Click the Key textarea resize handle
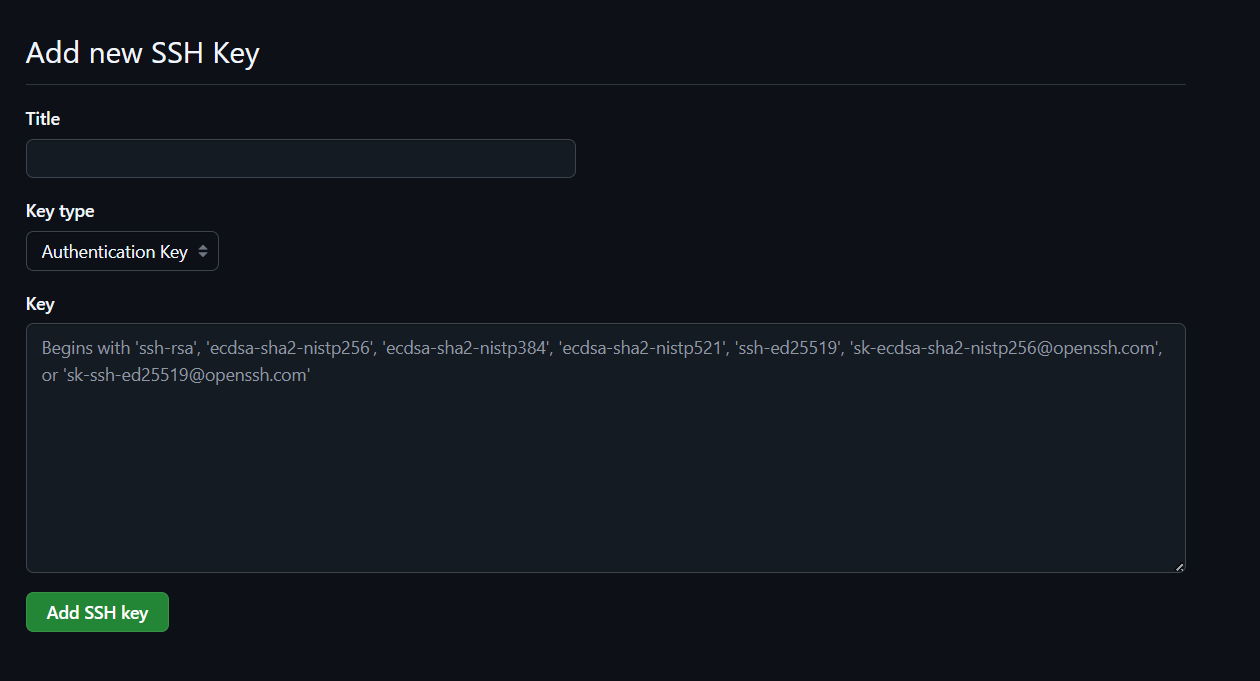The height and width of the screenshot is (681, 1260). (x=1179, y=566)
